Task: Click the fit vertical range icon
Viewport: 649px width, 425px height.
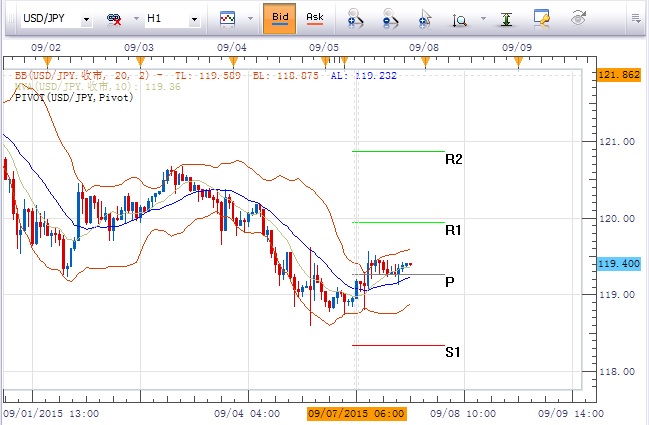Action: coord(506,19)
